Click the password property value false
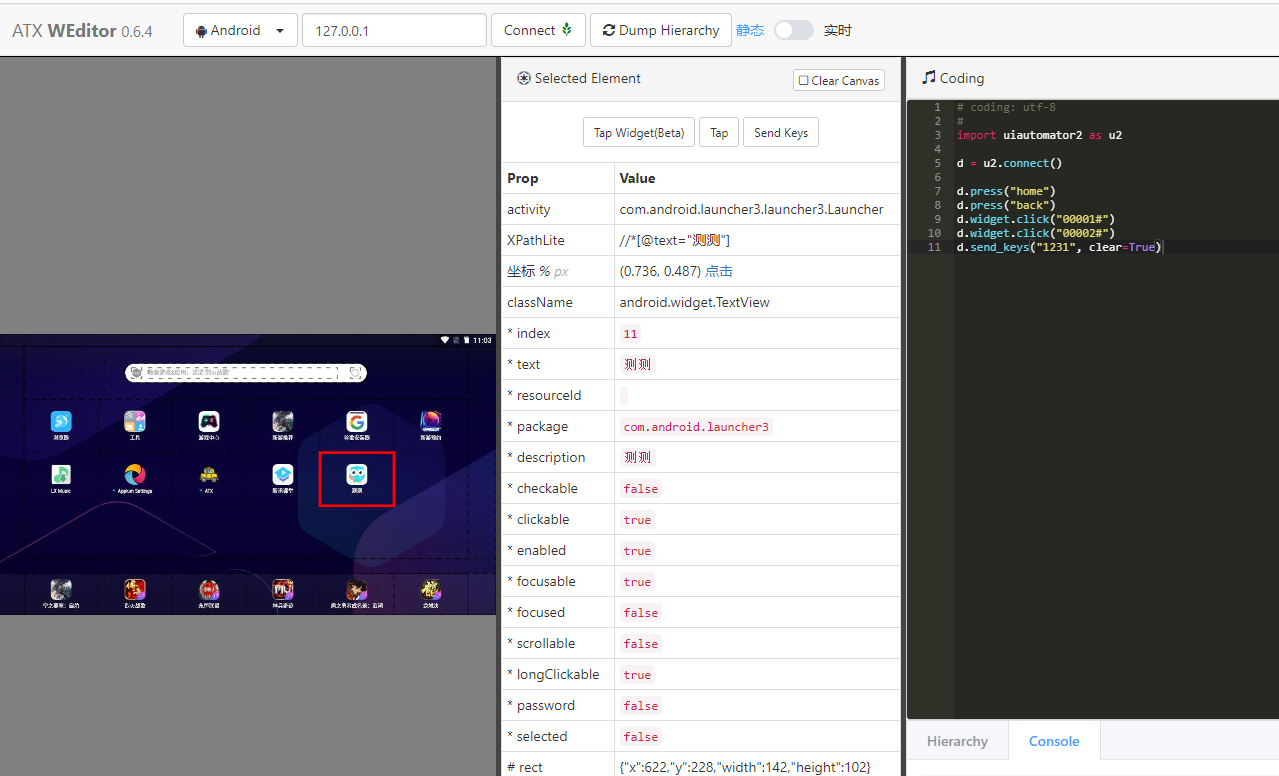 641,705
